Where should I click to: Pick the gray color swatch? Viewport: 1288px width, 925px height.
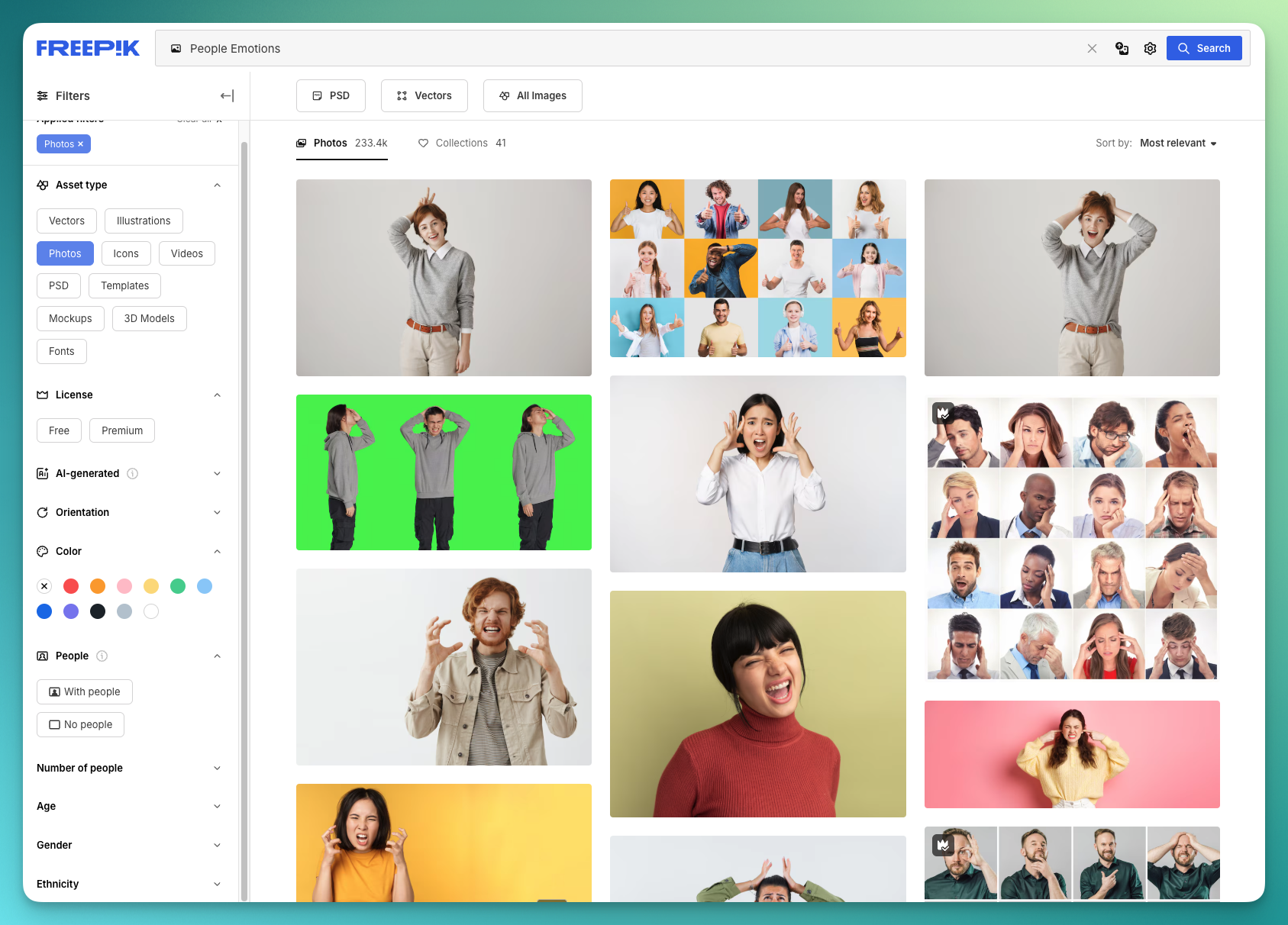coord(124,611)
